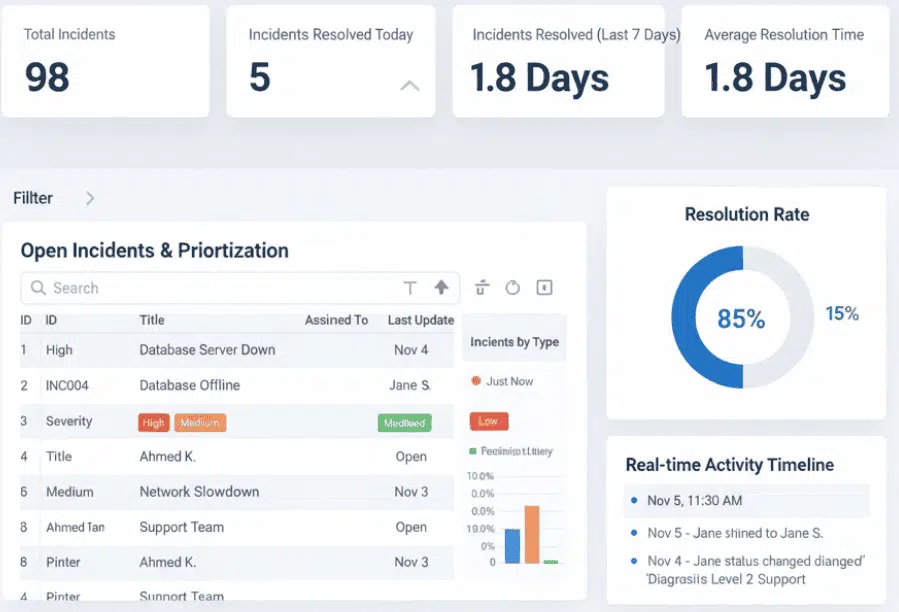The image size is (899, 612).
Task: Collapse the Incidents Resolved Today card
Action: [x=410, y=87]
